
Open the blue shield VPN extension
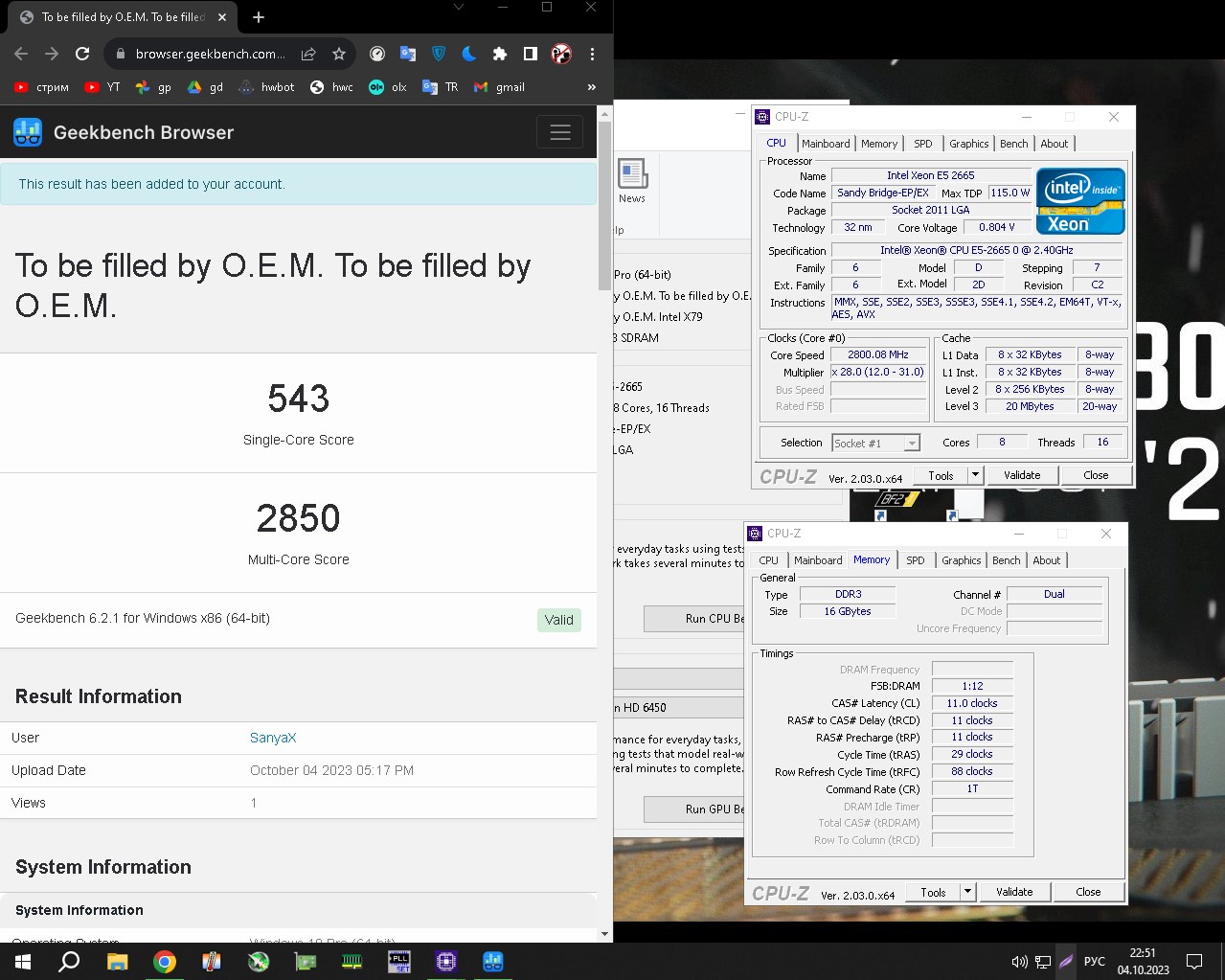[x=439, y=54]
